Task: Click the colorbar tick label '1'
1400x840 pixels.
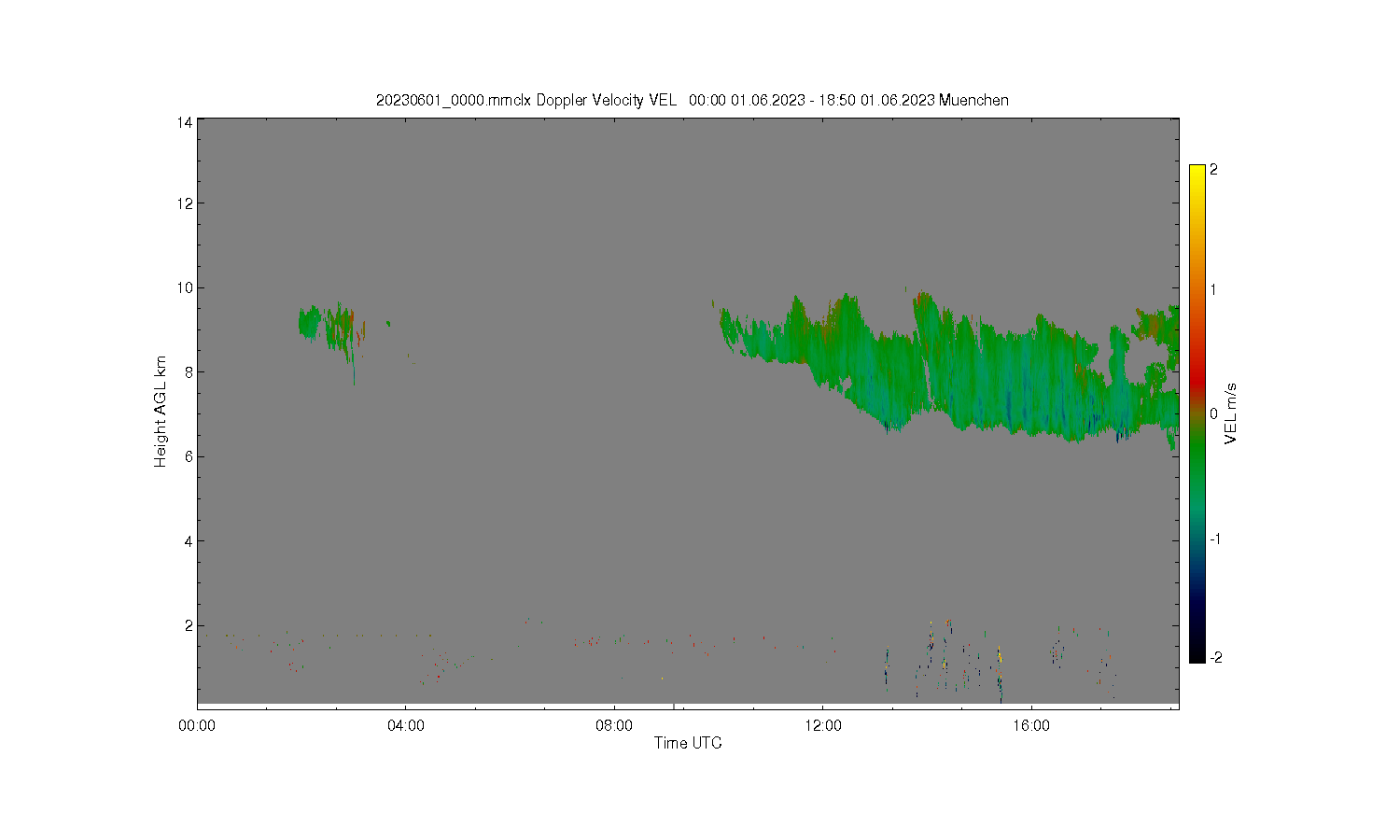Action: [x=1213, y=289]
